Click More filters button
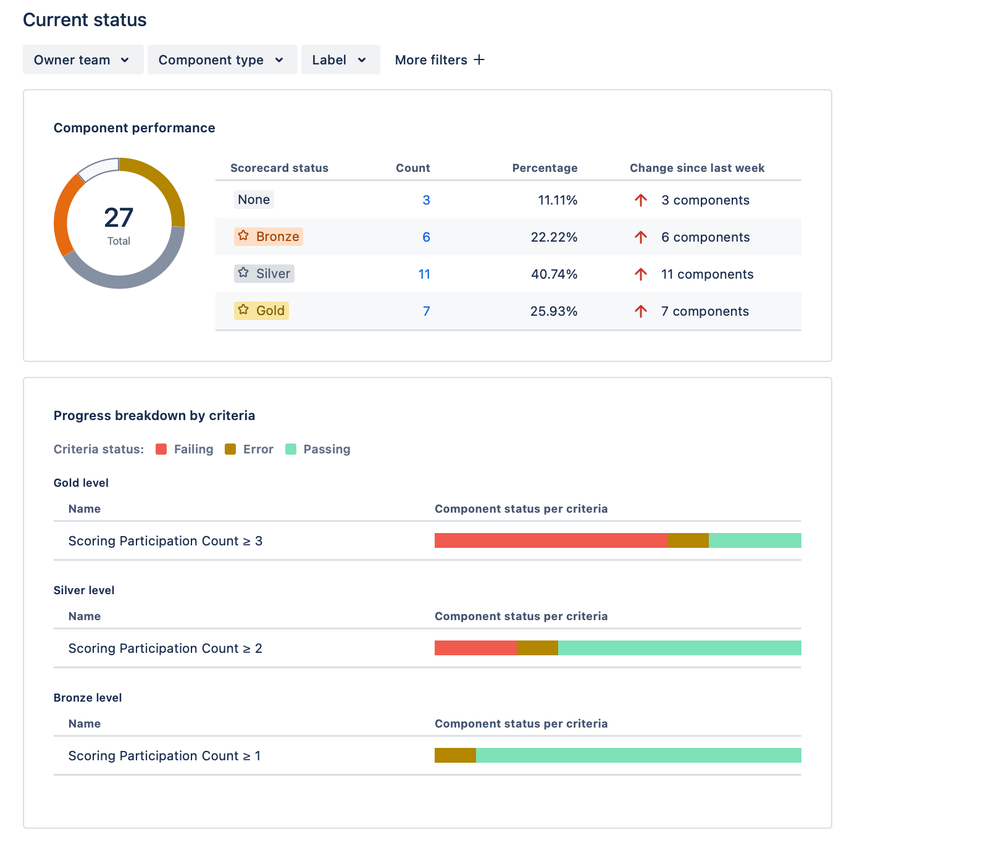 click(x=440, y=60)
